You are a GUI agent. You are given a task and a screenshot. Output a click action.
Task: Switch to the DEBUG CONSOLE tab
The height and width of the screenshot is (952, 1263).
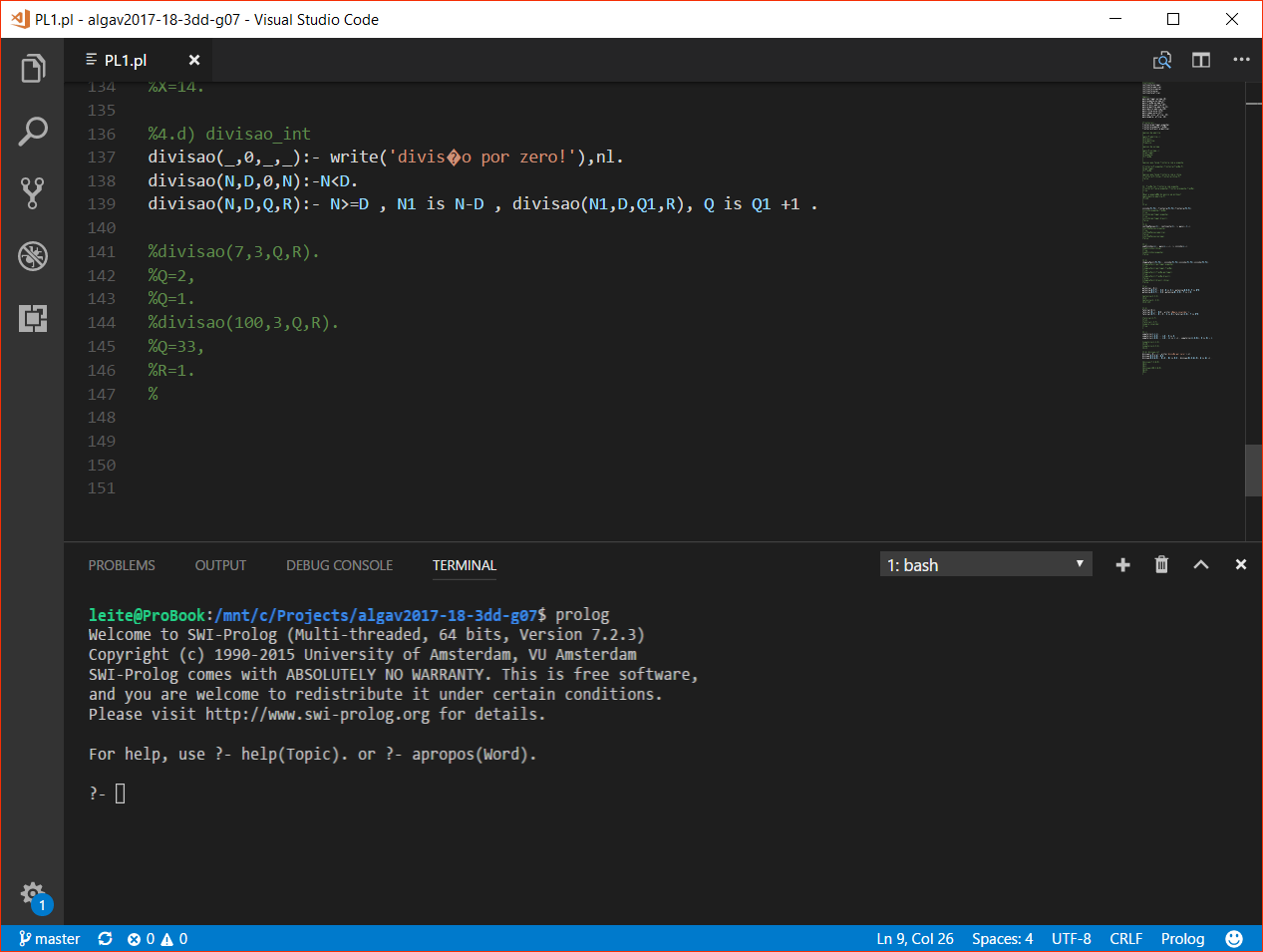(339, 565)
